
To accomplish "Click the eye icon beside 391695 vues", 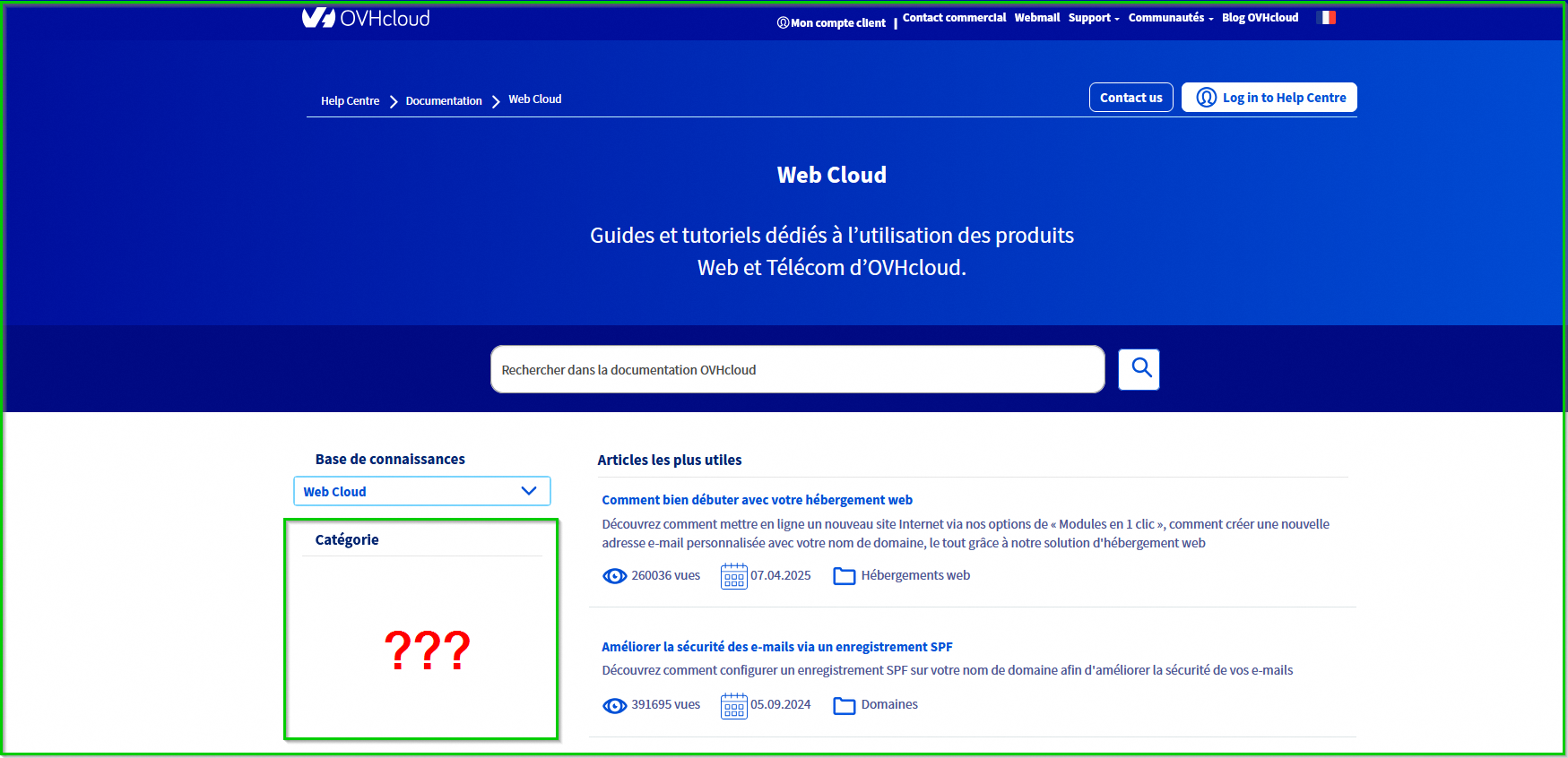I will tap(614, 706).
